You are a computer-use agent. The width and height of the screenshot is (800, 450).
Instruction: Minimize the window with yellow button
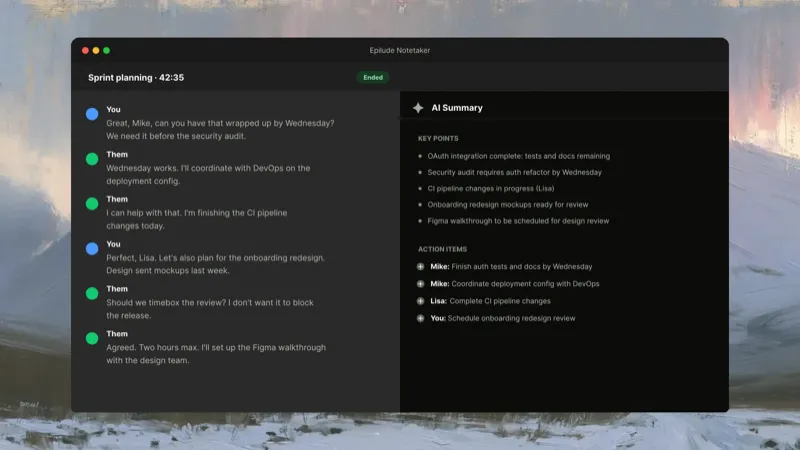coord(96,51)
